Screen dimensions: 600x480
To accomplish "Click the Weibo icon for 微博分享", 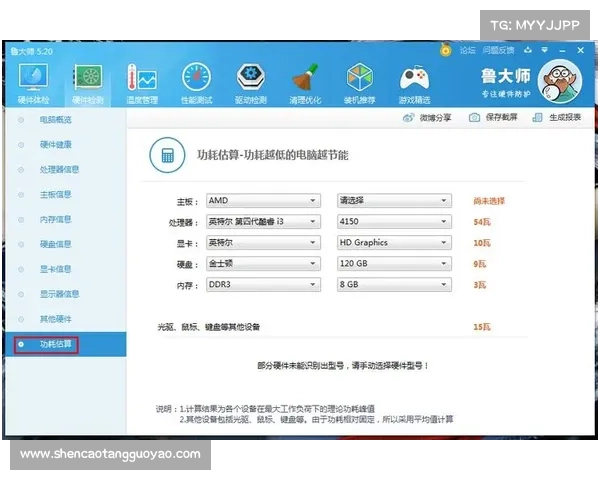I will click(x=408, y=118).
